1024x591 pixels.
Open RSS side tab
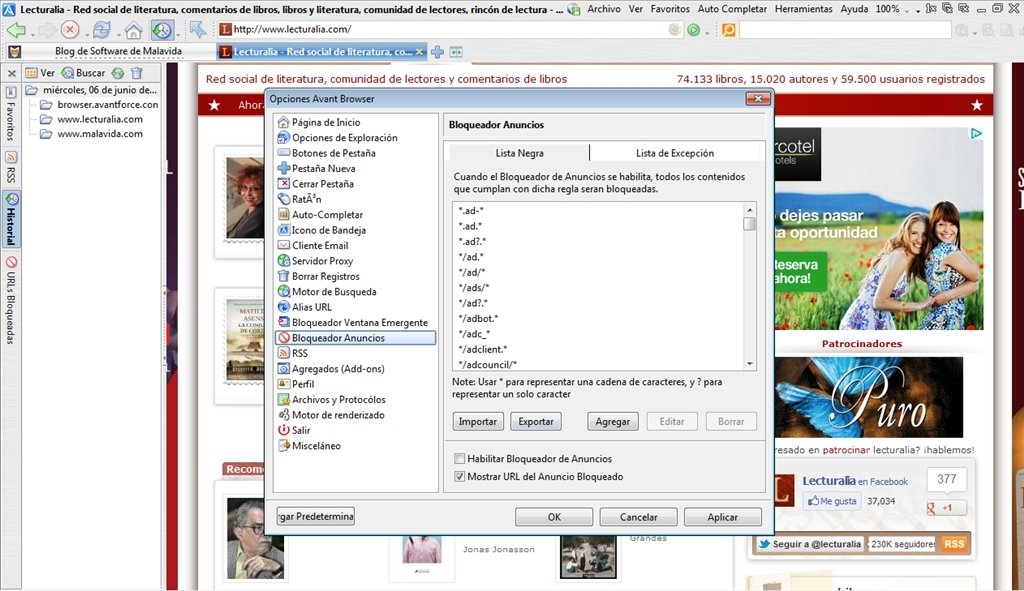11,168
